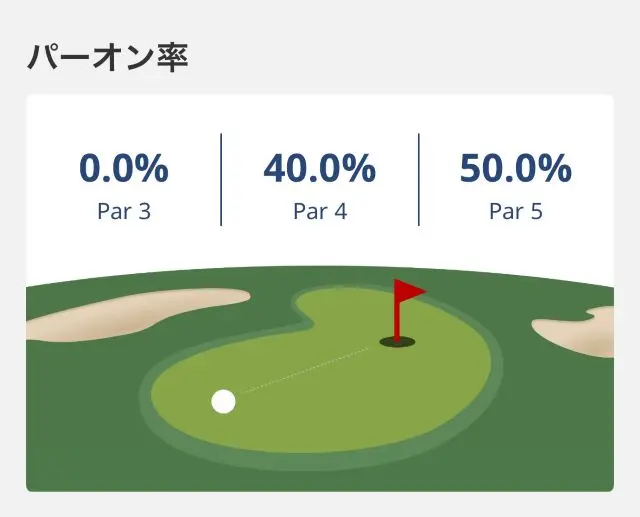
Task: Click the divider between Par 3 and Par 4
Action: pos(221,180)
